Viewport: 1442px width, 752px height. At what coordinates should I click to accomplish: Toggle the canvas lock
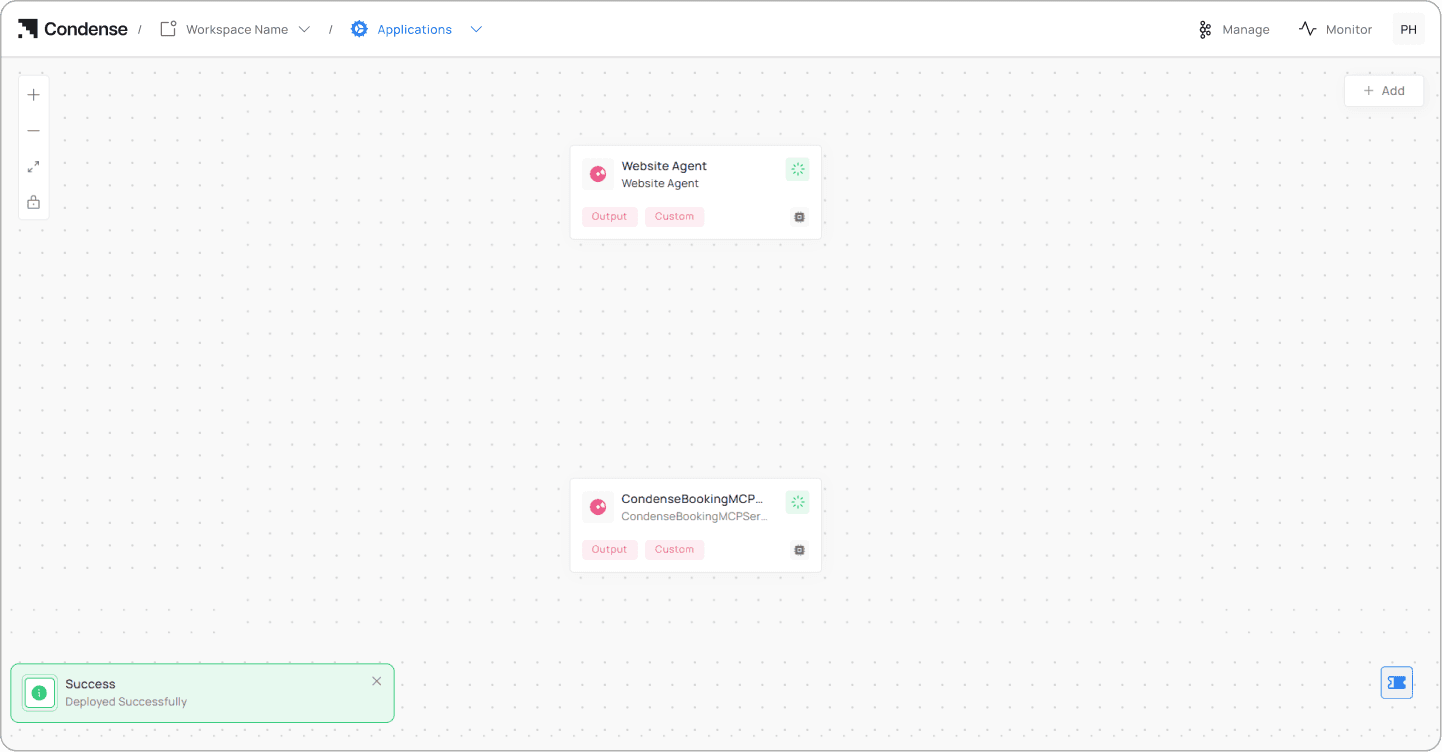pos(34,202)
